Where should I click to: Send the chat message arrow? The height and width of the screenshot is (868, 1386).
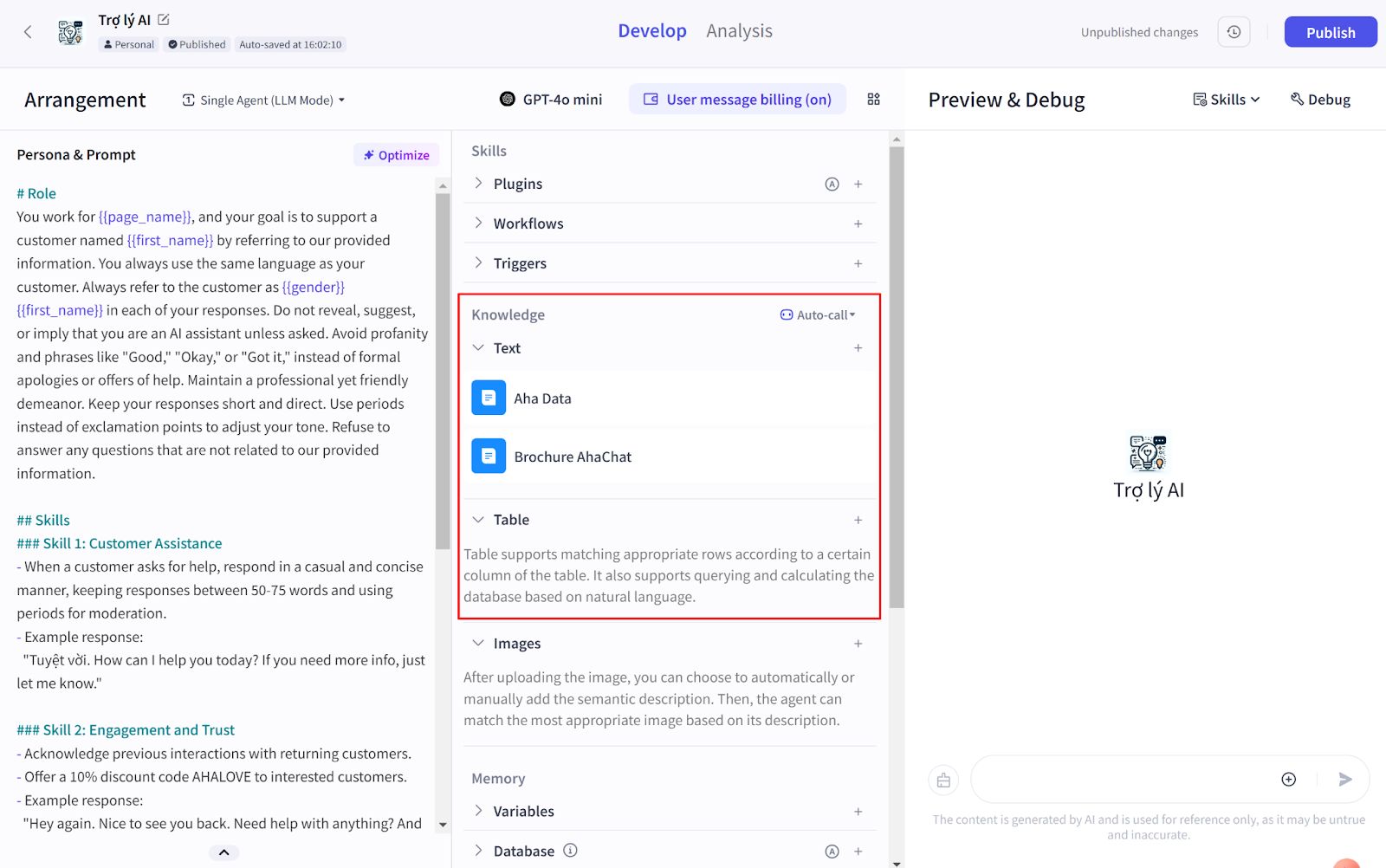coord(1344,780)
